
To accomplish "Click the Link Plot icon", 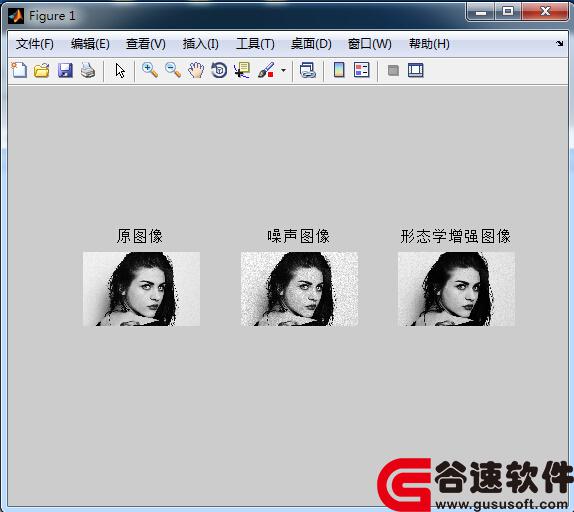I will click(308, 70).
